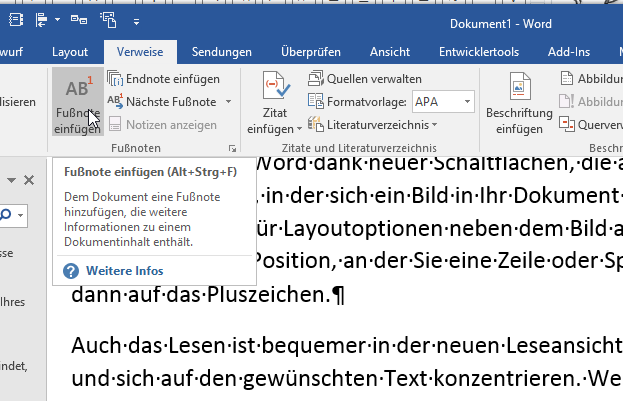
Task: Click the line 'und sich auf den gewünschten'
Action: [x=347, y=379]
